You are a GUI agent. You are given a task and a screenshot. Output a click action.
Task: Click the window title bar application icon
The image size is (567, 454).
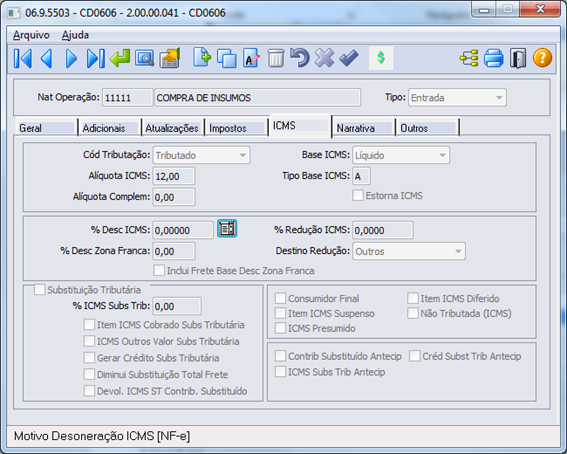pyautogui.click(x=14, y=13)
